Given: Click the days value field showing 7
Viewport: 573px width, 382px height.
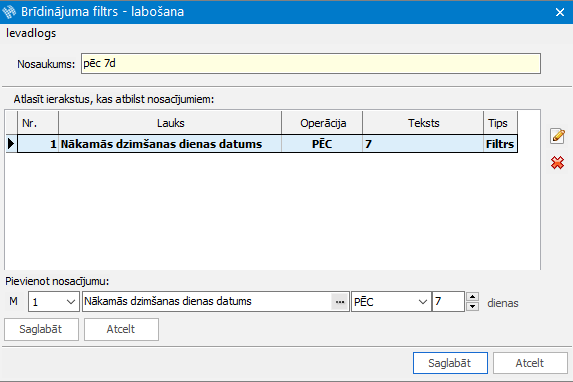Looking at the screenshot, I should (x=448, y=302).
